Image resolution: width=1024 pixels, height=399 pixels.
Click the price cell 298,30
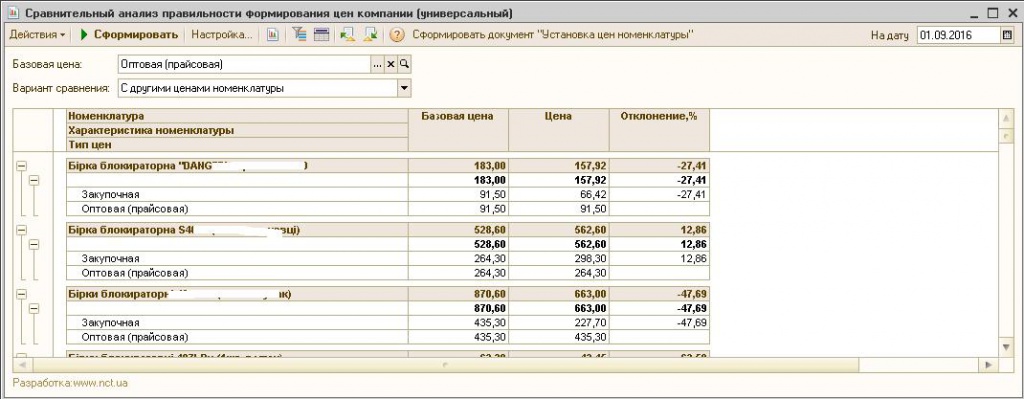pyautogui.click(x=558, y=259)
